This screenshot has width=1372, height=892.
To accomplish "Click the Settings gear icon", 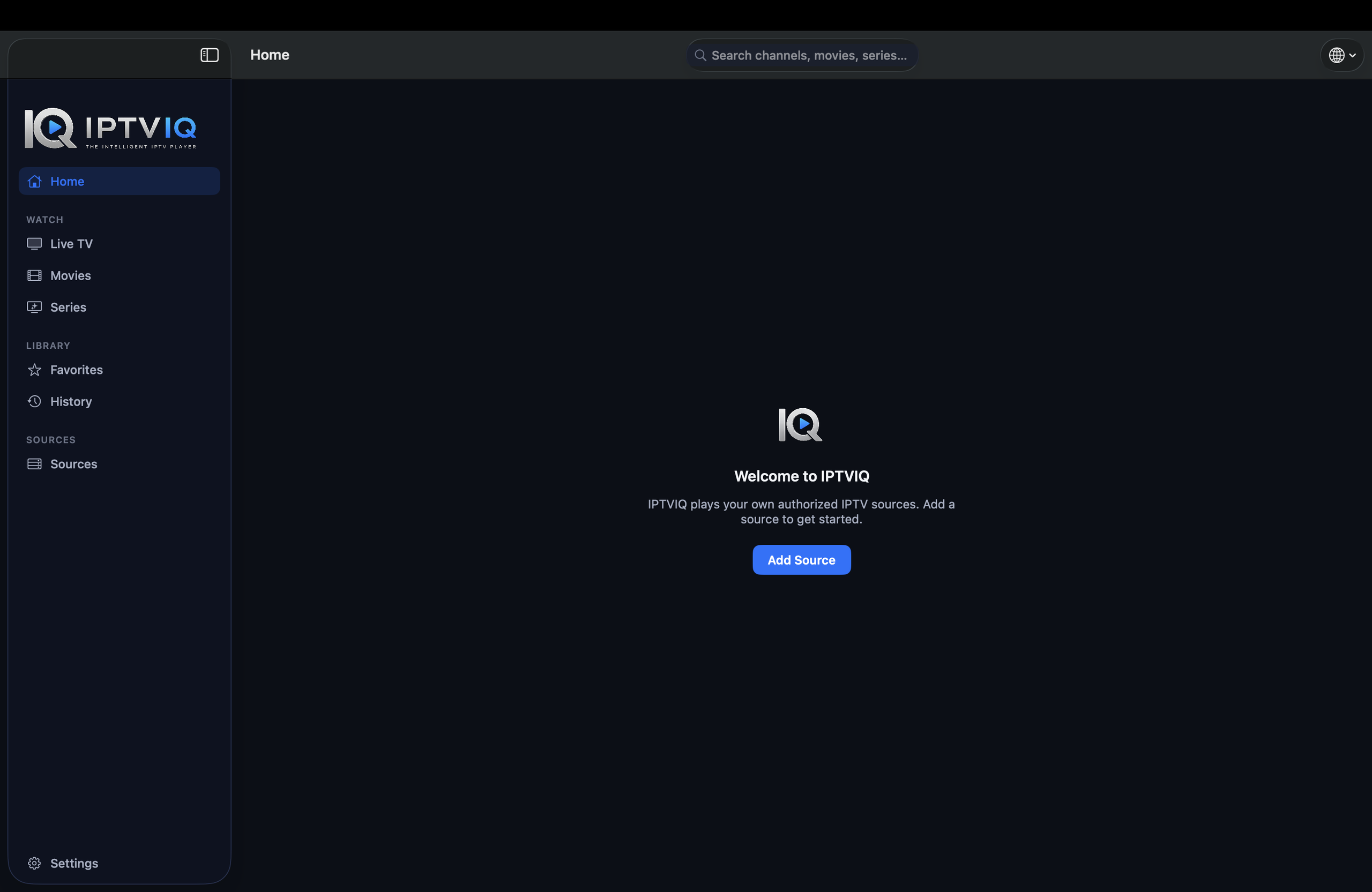I will pos(35,863).
